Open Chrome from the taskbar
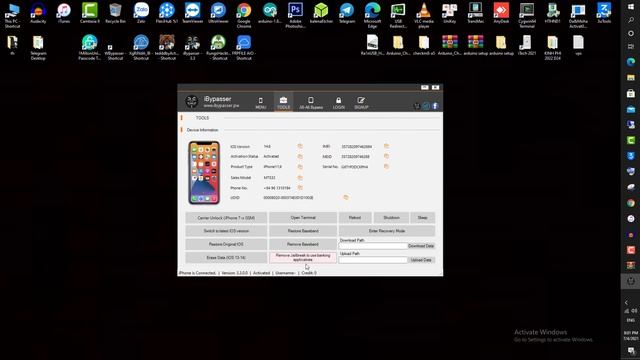Viewport: 640px width, 360px height. click(631, 203)
